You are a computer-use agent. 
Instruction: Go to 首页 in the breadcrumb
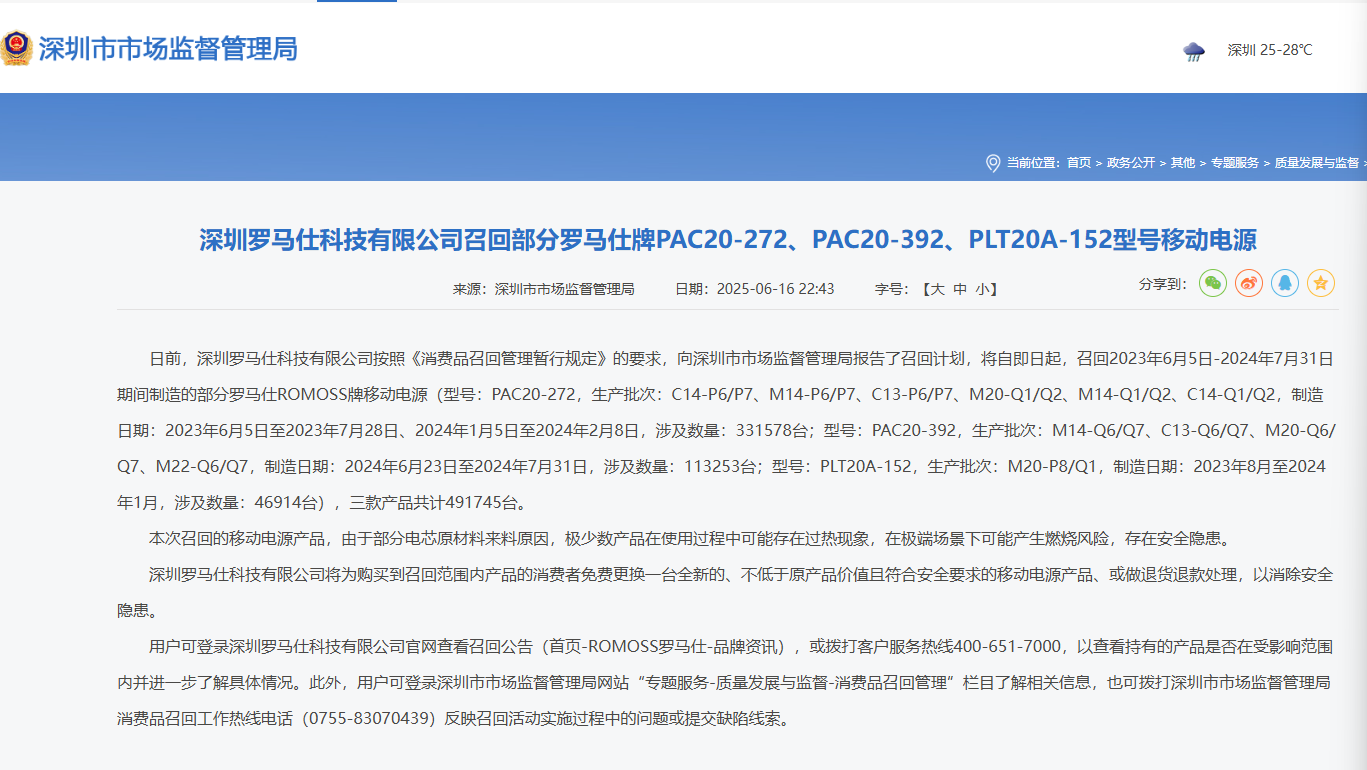click(x=1079, y=163)
